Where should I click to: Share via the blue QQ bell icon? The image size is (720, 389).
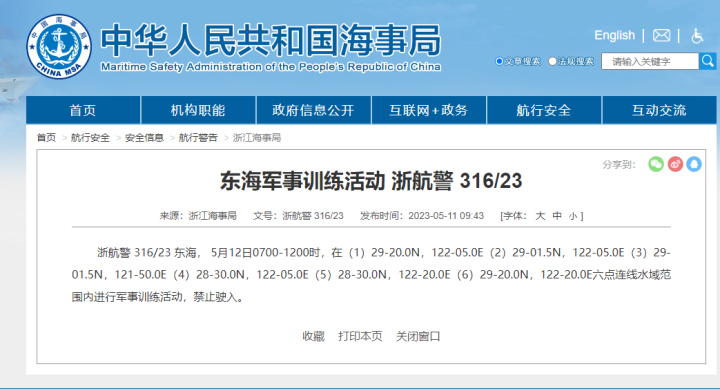click(x=694, y=164)
